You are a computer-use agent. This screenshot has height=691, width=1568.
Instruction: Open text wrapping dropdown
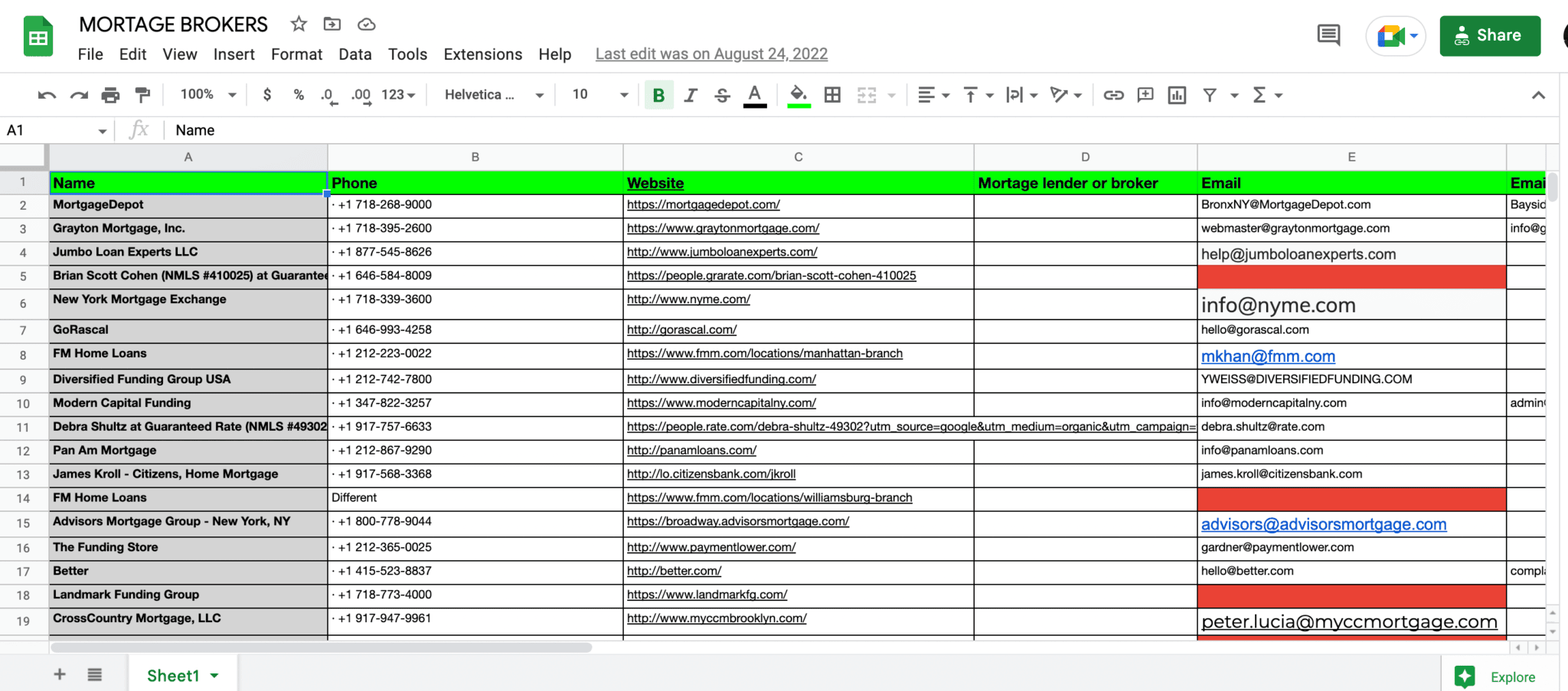[1021, 95]
